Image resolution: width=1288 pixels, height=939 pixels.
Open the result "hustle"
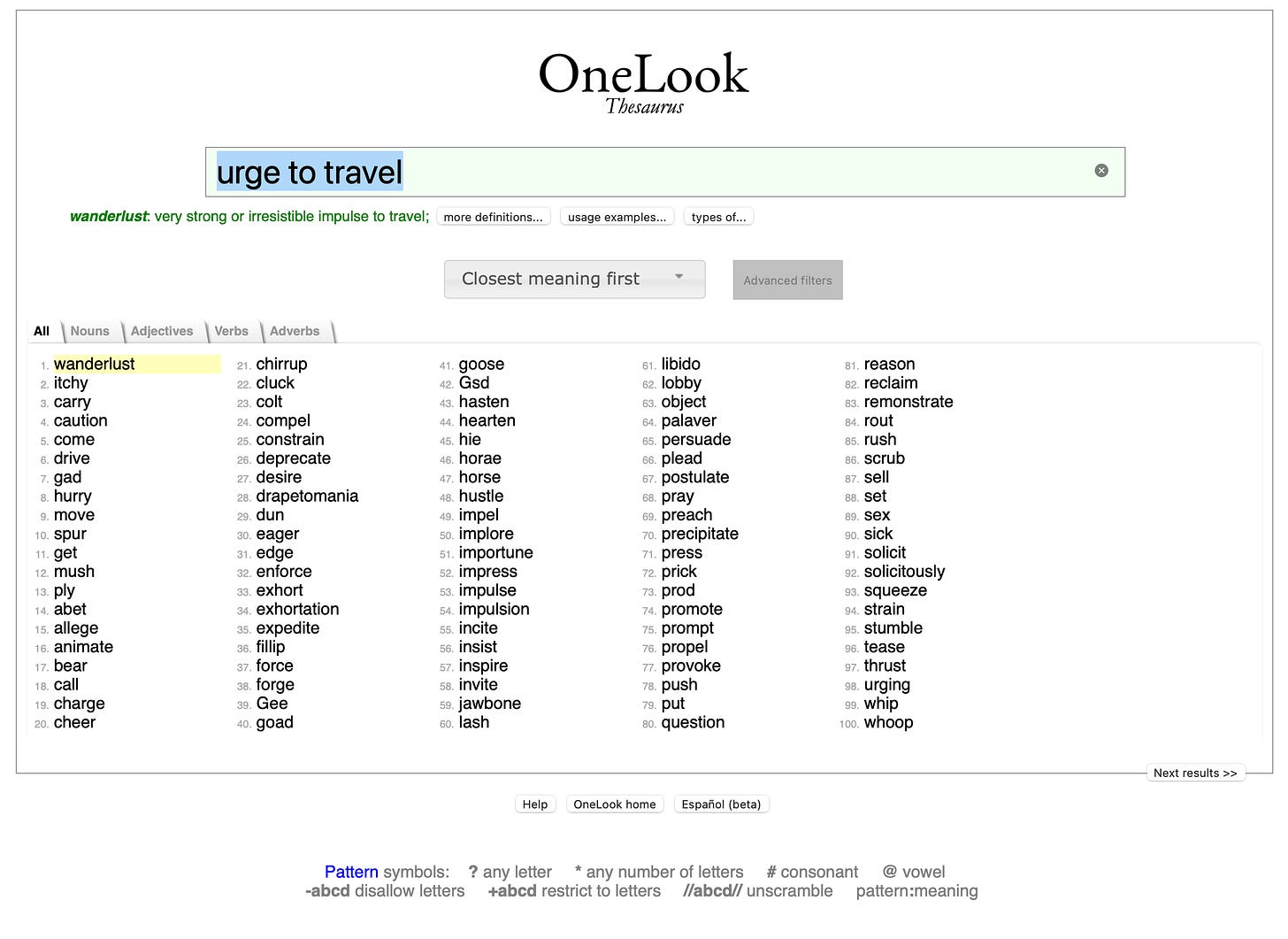click(480, 496)
